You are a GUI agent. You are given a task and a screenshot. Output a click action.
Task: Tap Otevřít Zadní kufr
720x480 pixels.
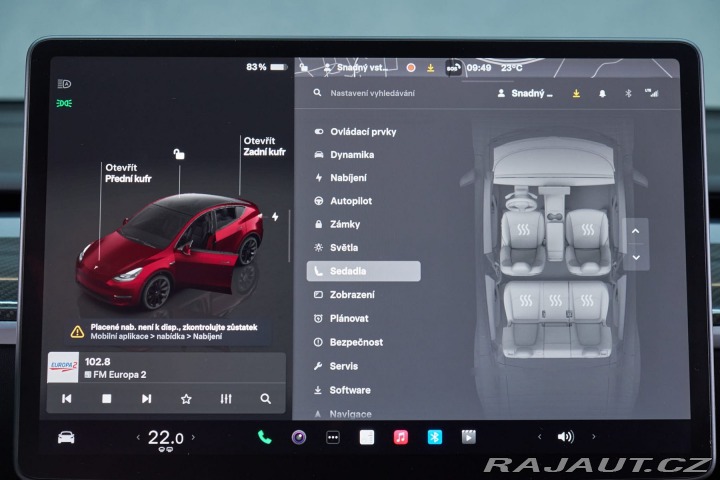coord(264,146)
